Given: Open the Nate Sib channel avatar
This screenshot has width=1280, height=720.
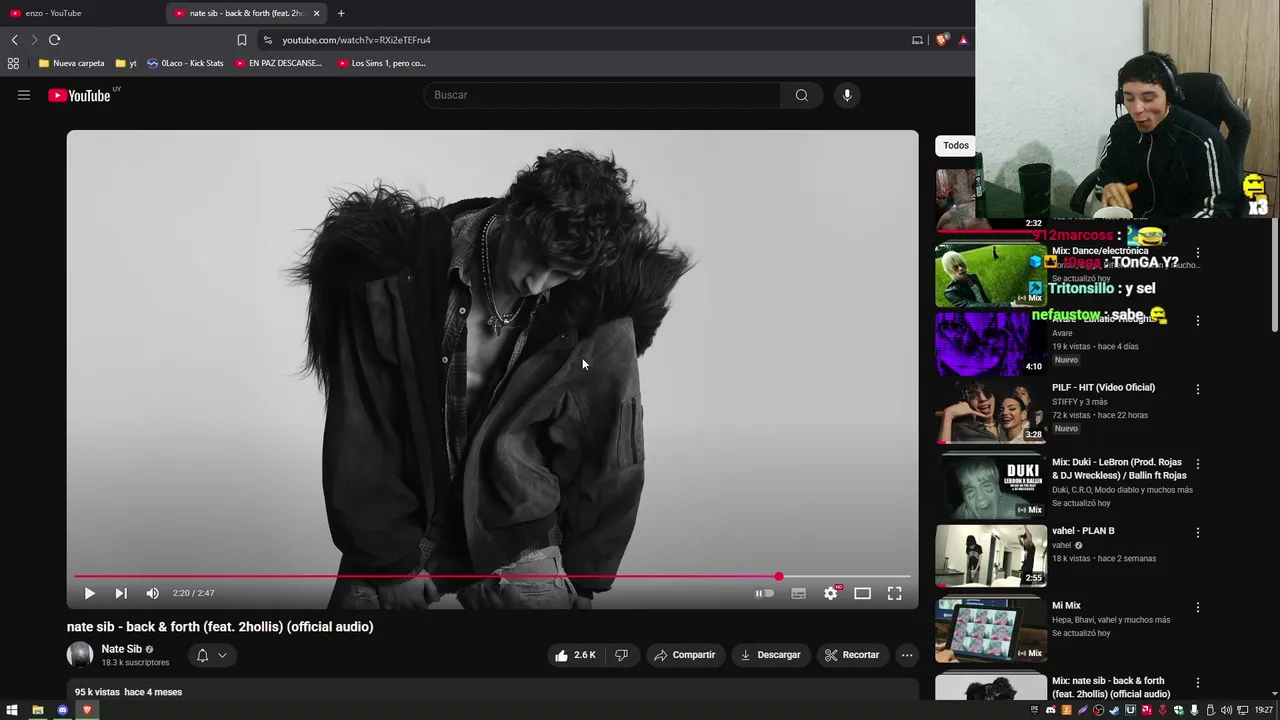Looking at the screenshot, I should click(x=80, y=655).
